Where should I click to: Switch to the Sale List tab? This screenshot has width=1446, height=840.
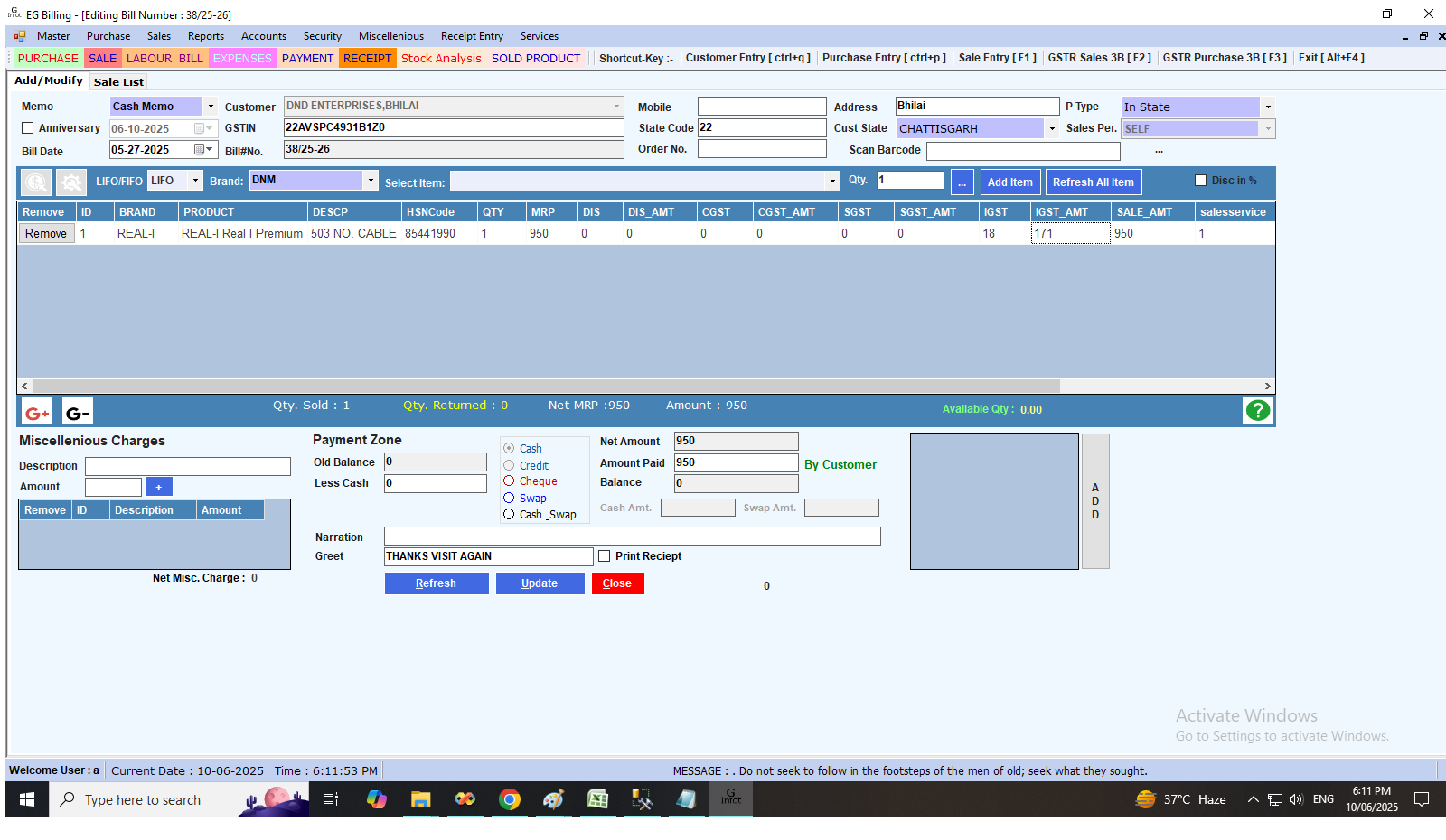point(118,82)
